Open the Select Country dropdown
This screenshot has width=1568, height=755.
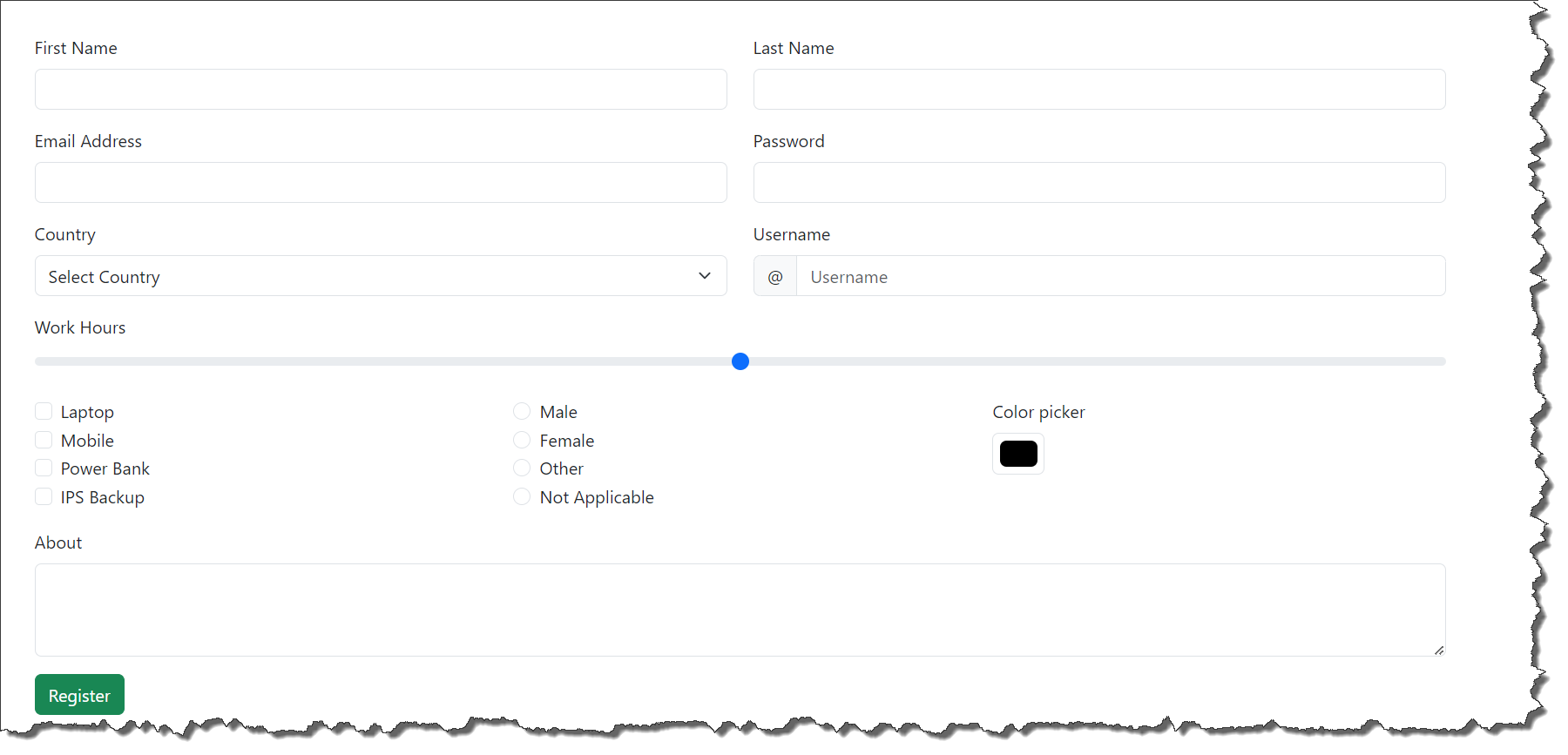pos(381,276)
